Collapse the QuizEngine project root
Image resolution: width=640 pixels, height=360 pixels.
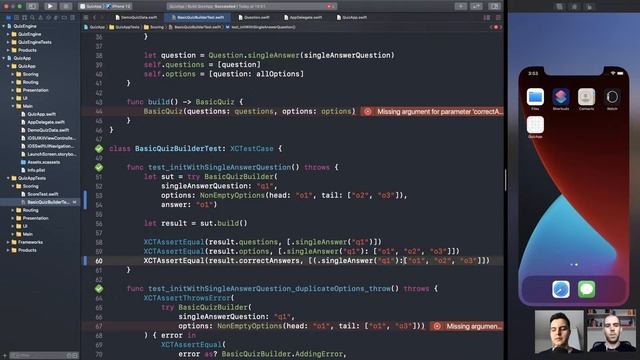(x=4, y=26)
